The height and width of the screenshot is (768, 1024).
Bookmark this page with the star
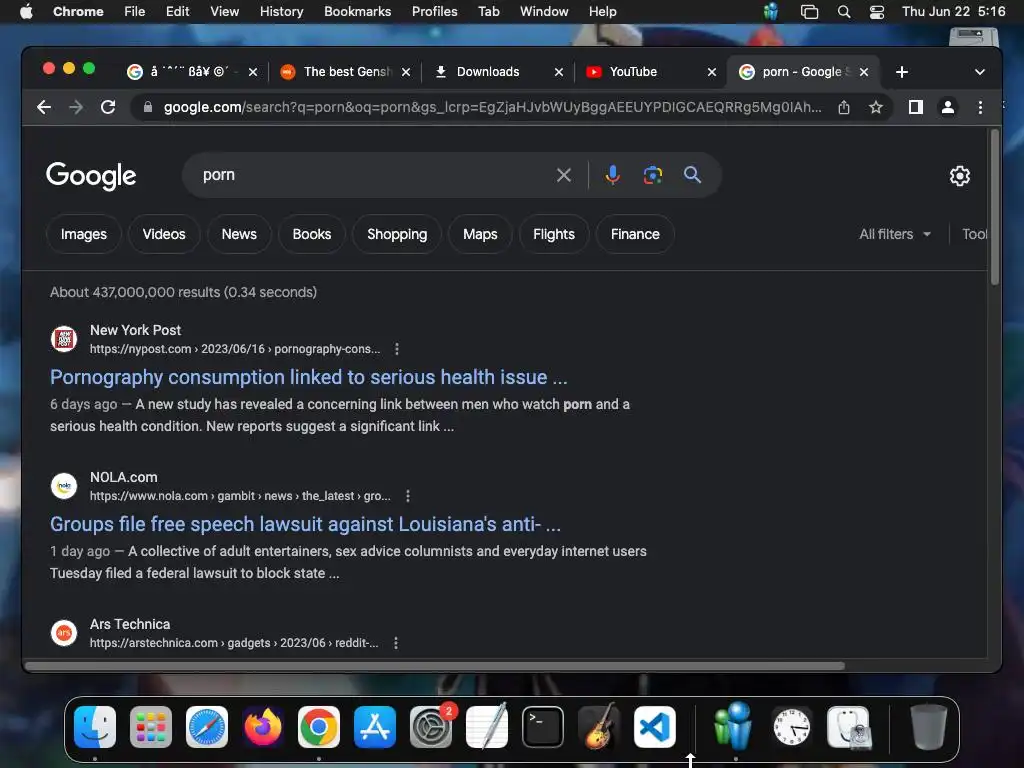tap(876, 107)
